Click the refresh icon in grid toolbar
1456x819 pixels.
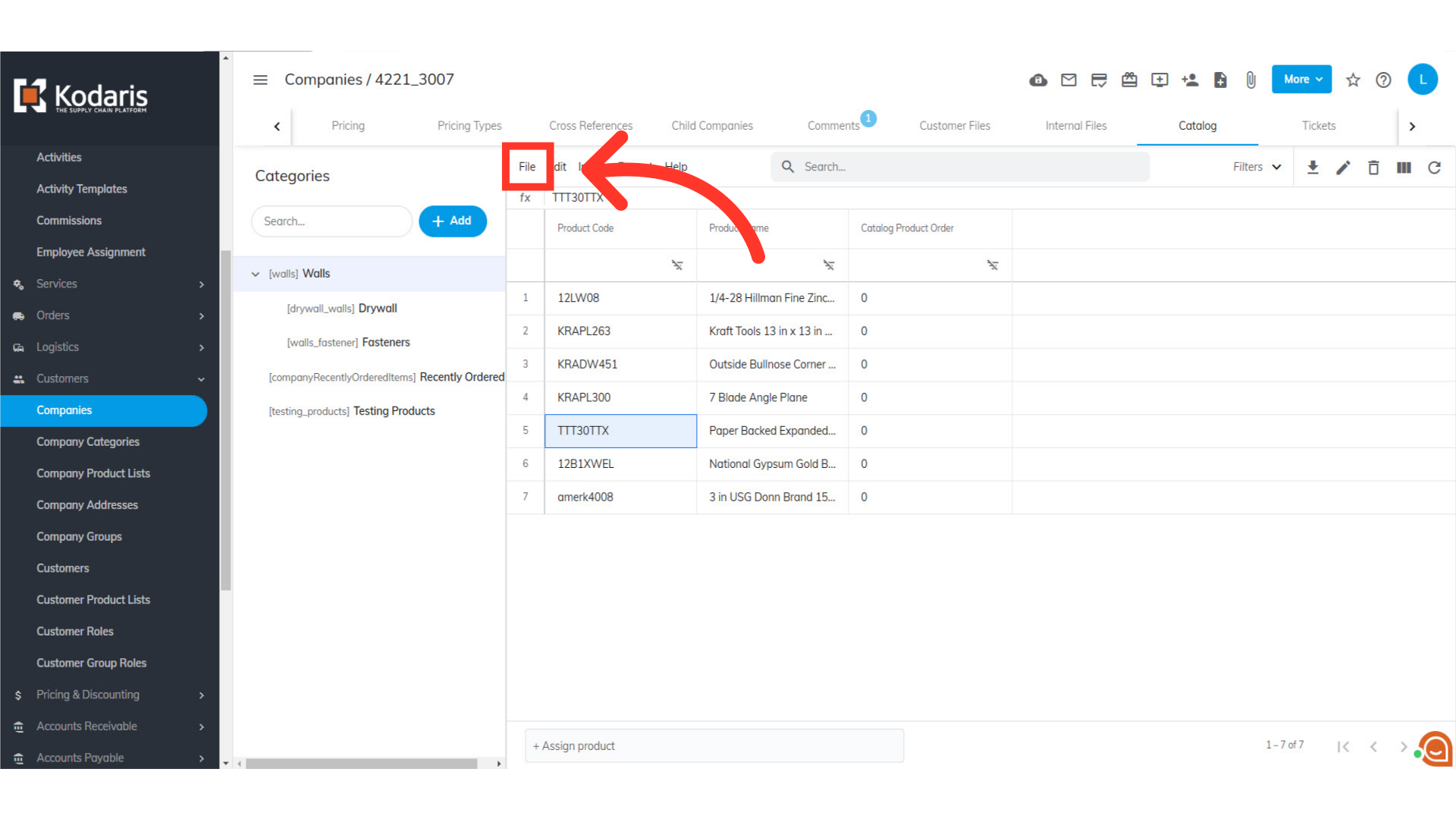coord(1434,168)
